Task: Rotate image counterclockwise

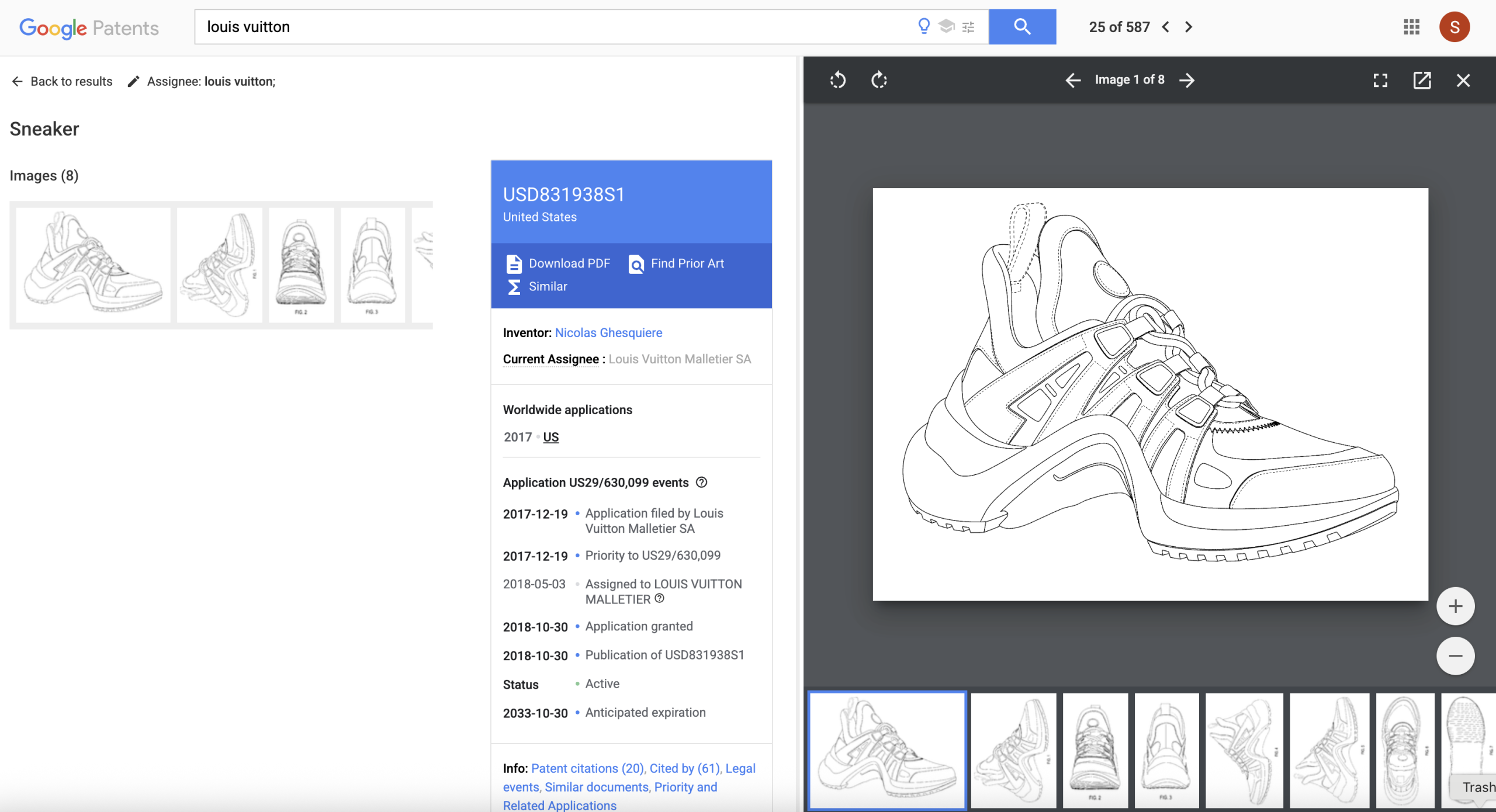Action: pos(837,80)
